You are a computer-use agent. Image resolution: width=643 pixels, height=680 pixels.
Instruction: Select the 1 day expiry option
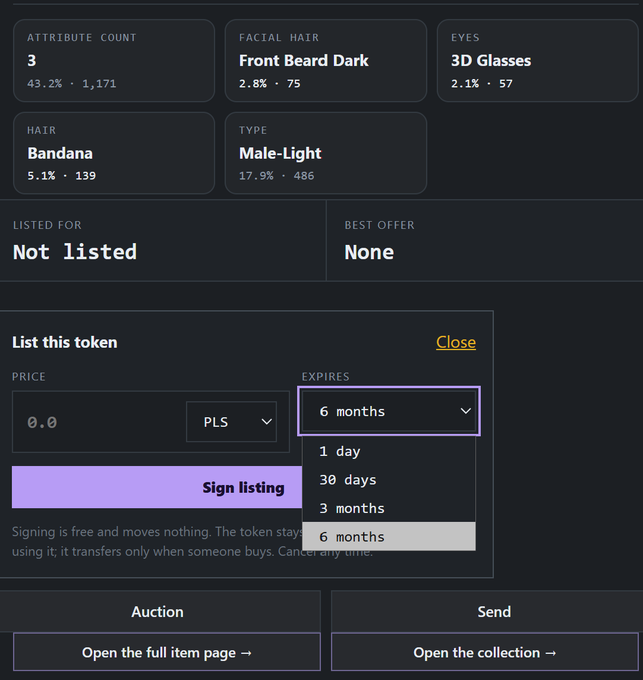(389, 451)
